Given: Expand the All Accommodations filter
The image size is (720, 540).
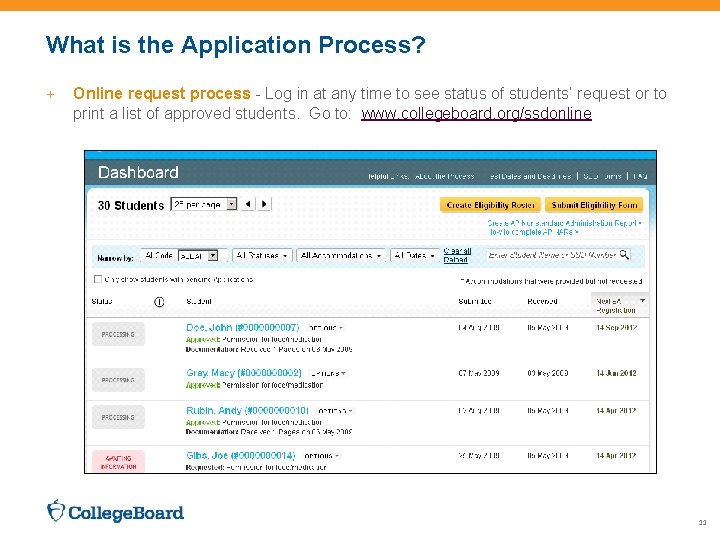Looking at the screenshot, I should click(x=341, y=255).
